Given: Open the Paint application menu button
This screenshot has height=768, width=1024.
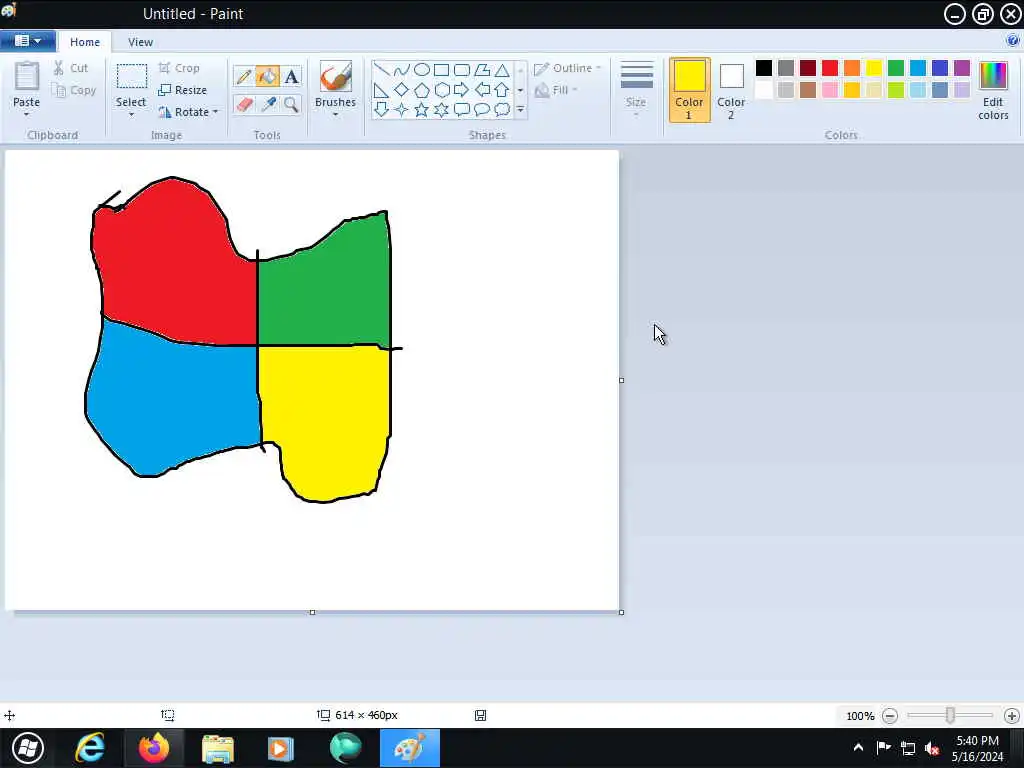Looking at the screenshot, I should [27, 40].
